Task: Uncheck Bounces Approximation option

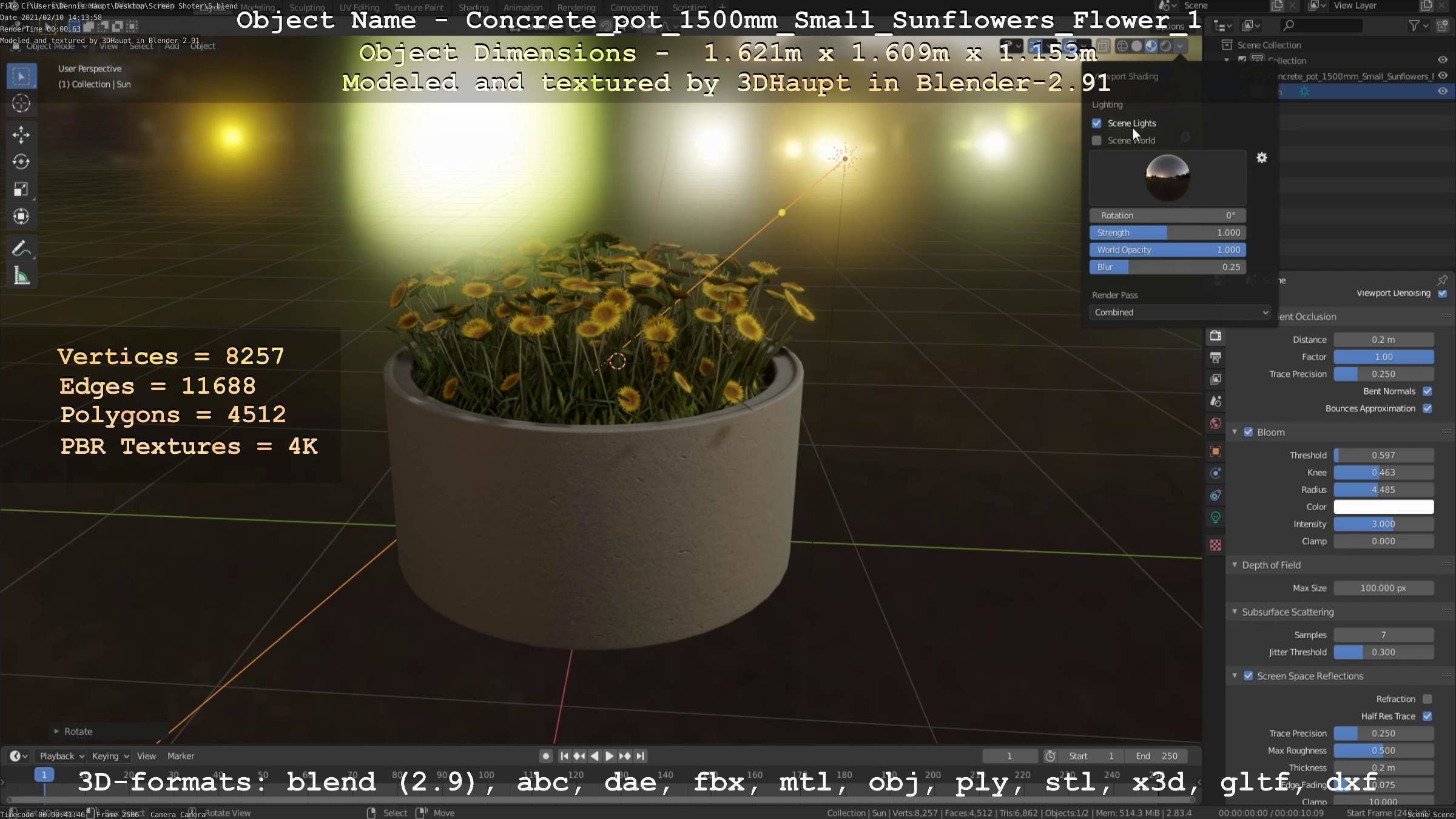Action: (x=1427, y=408)
